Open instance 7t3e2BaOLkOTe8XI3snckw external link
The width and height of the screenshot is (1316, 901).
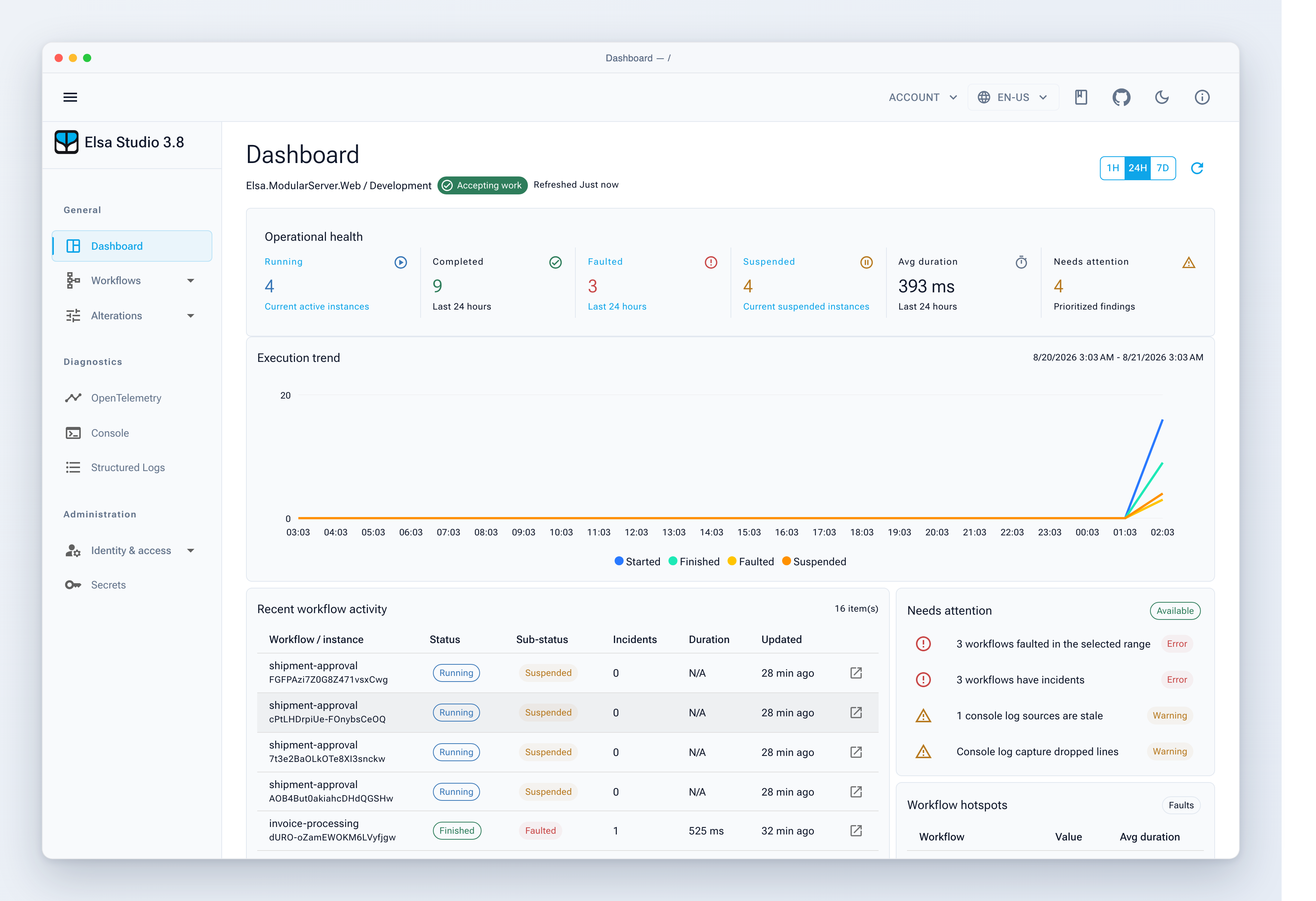[x=856, y=751]
